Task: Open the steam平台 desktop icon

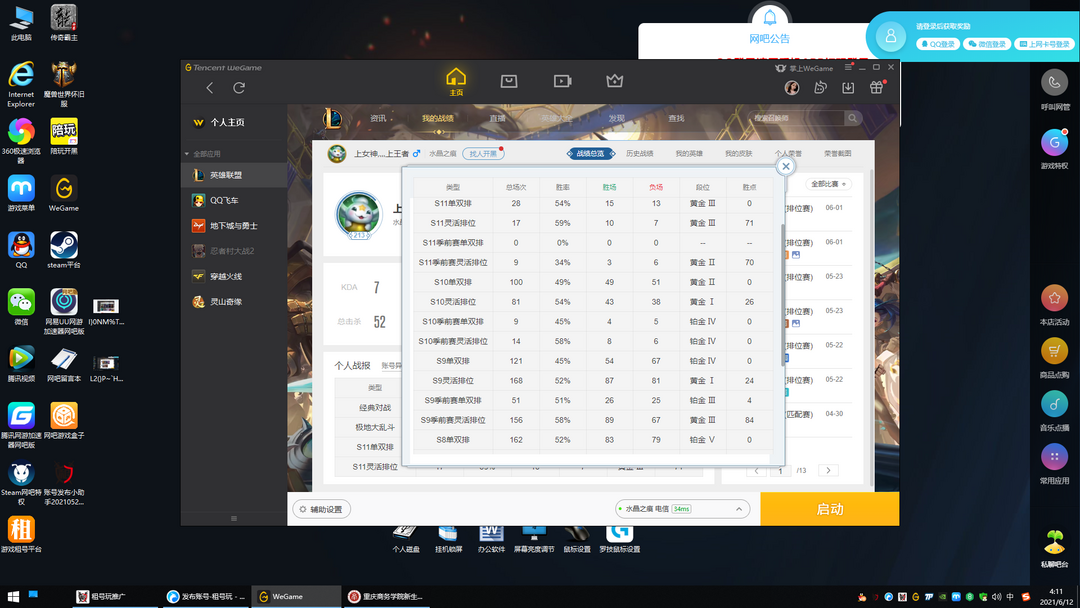Action: (63, 250)
